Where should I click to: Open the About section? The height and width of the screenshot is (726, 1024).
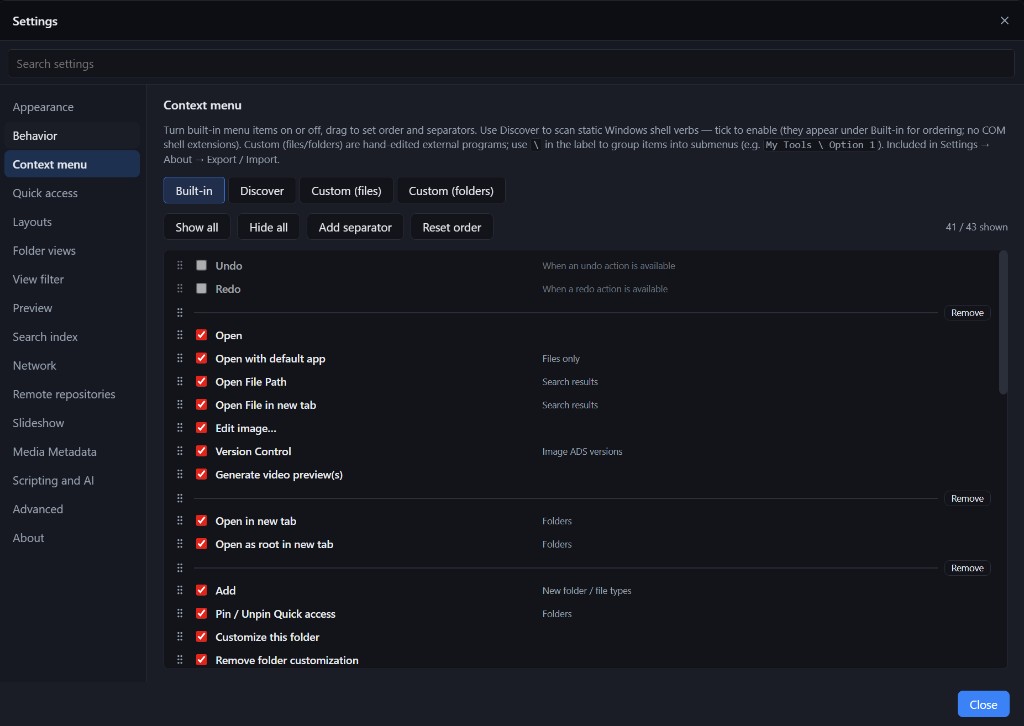[72, 538]
